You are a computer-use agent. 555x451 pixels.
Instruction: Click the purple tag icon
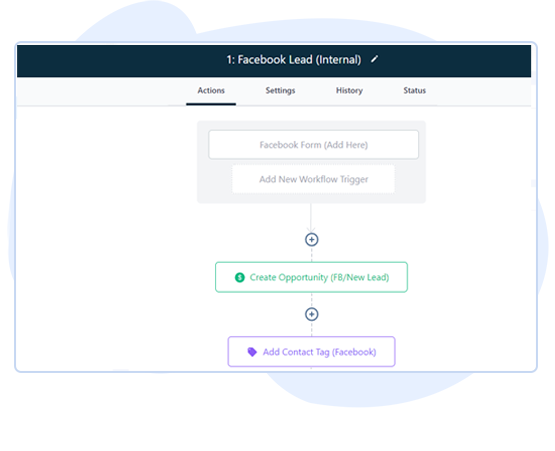tap(252, 352)
